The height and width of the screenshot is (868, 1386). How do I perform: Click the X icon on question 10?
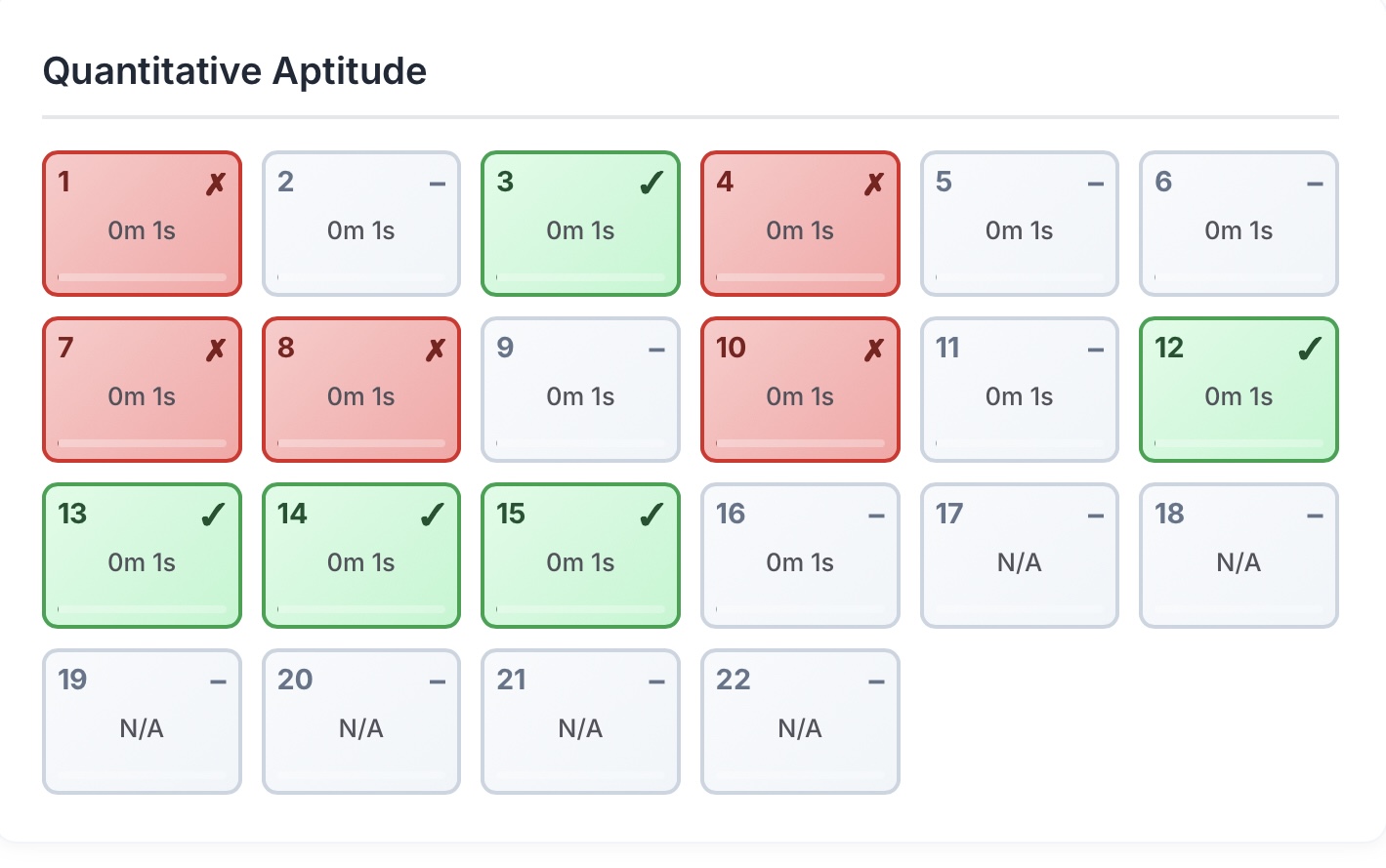click(x=874, y=350)
